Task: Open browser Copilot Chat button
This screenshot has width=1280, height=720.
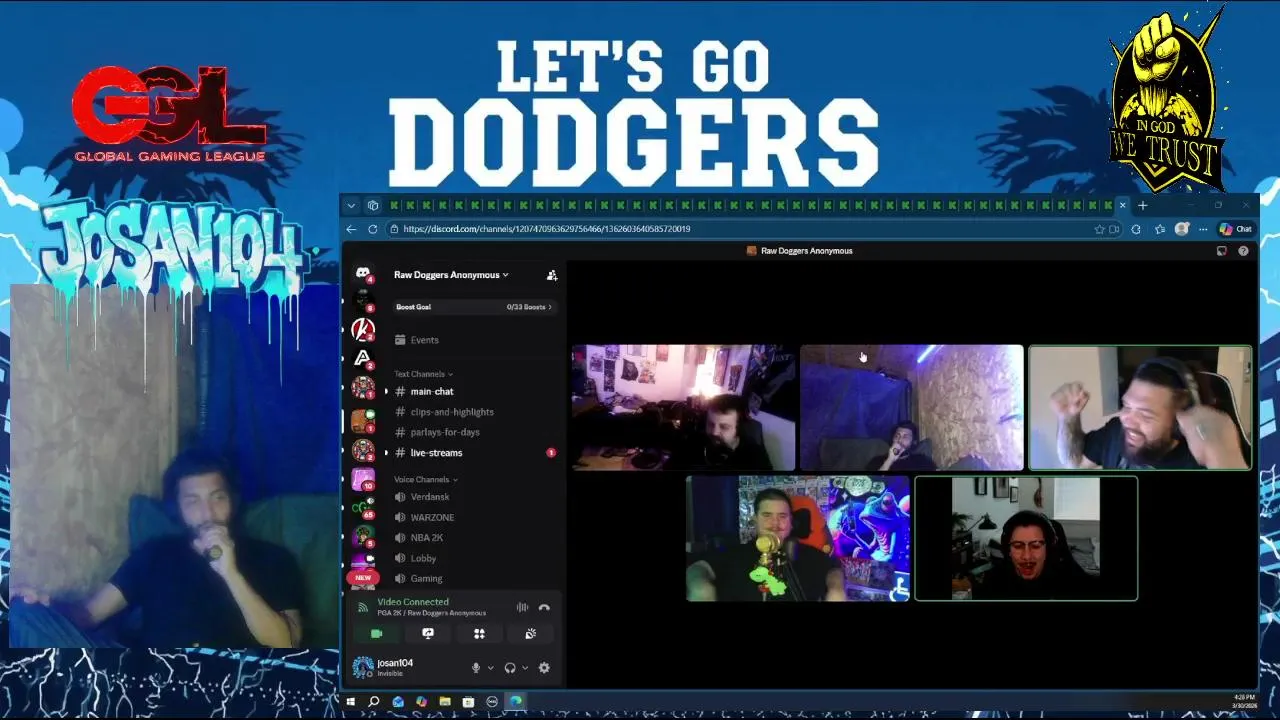Action: [x=1236, y=229]
